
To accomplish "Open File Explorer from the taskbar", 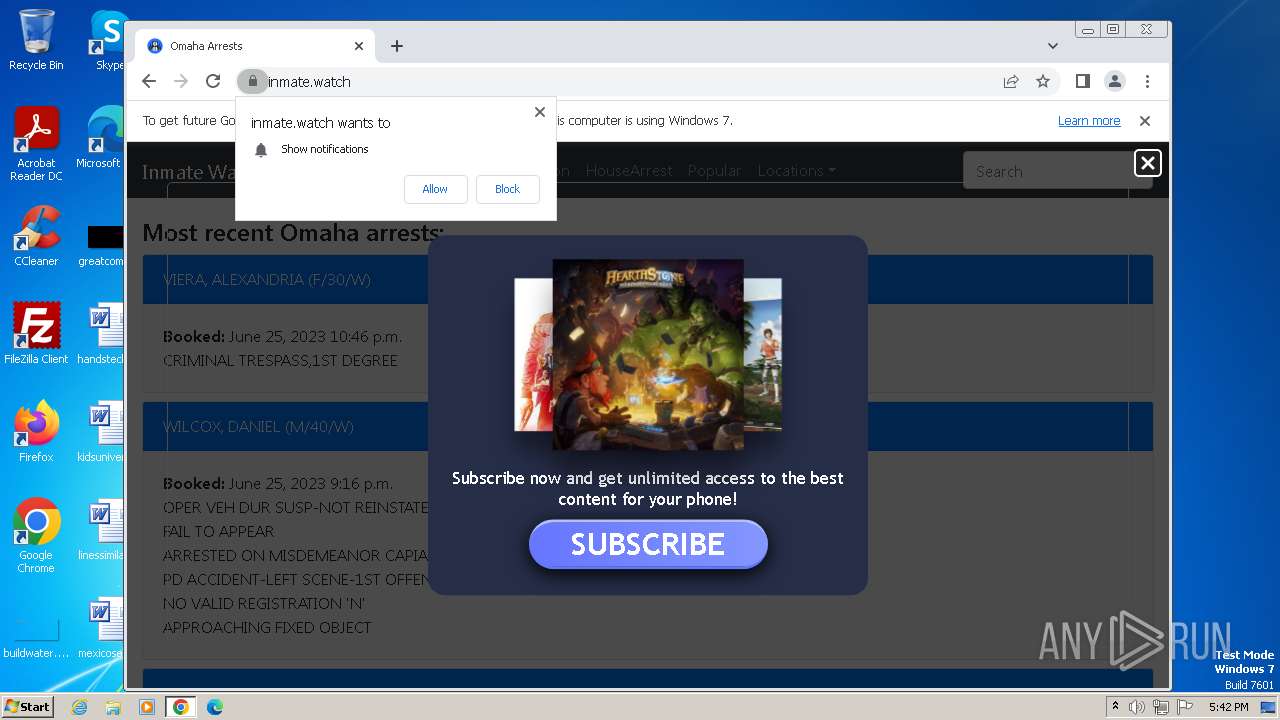I will pos(113,707).
